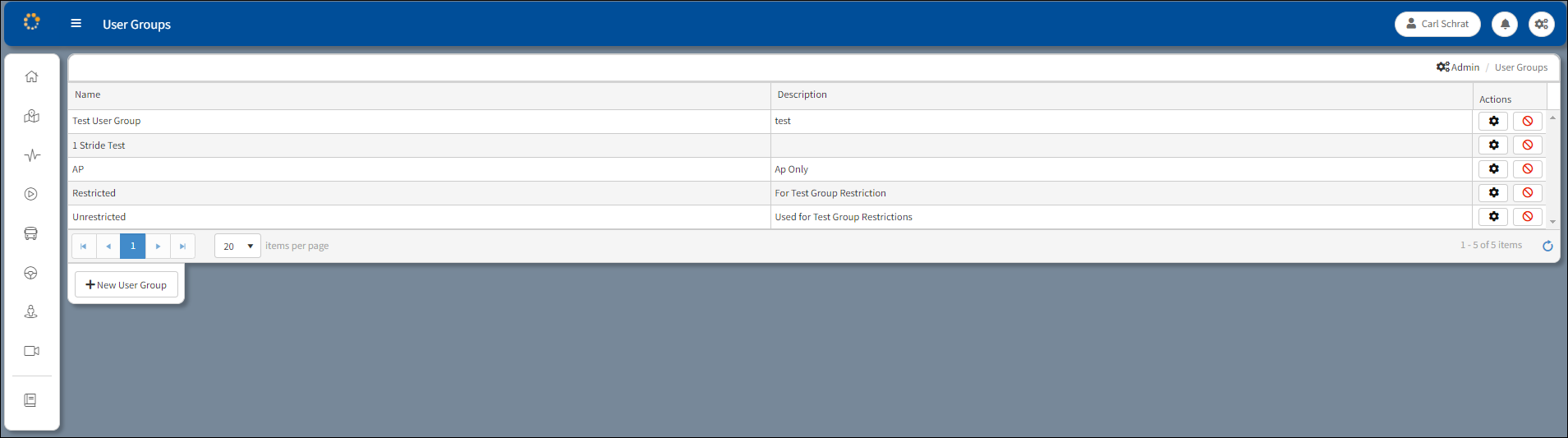This screenshot has height=438, width=1568.
Task: Open the activity pulse icon in sidebar
Action: coord(31,155)
